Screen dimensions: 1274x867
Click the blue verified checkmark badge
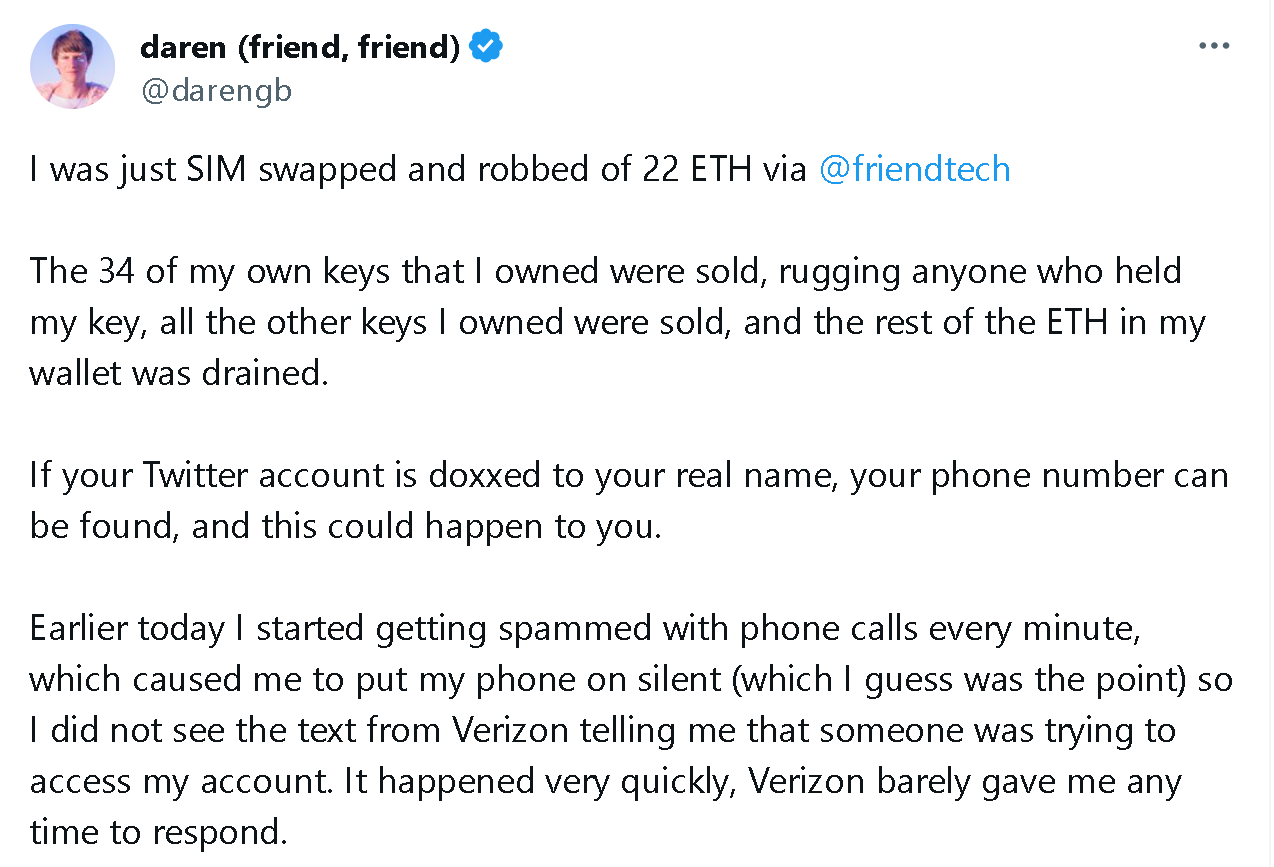[x=486, y=47]
